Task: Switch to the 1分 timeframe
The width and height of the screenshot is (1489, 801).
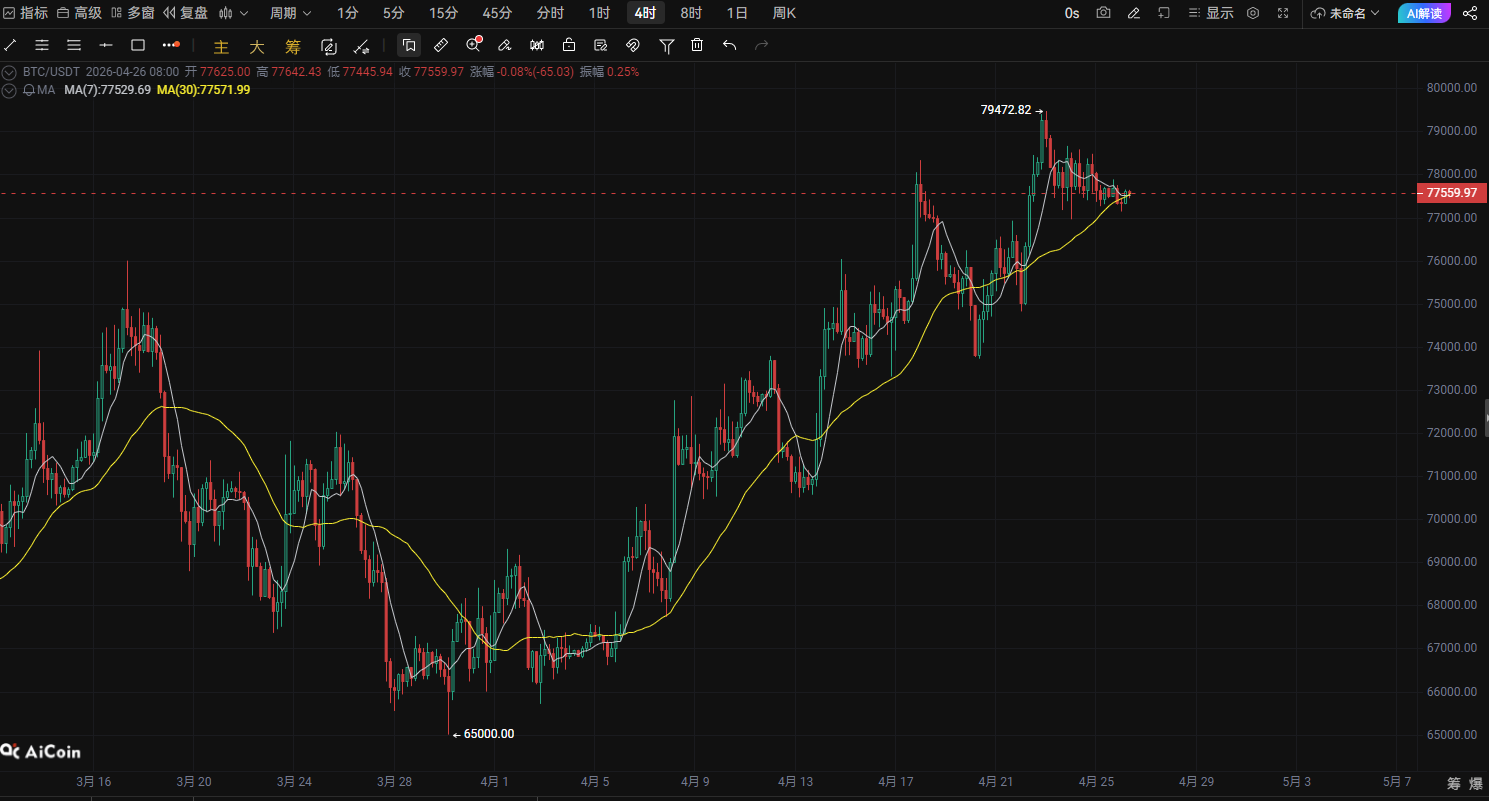Action: pos(347,13)
